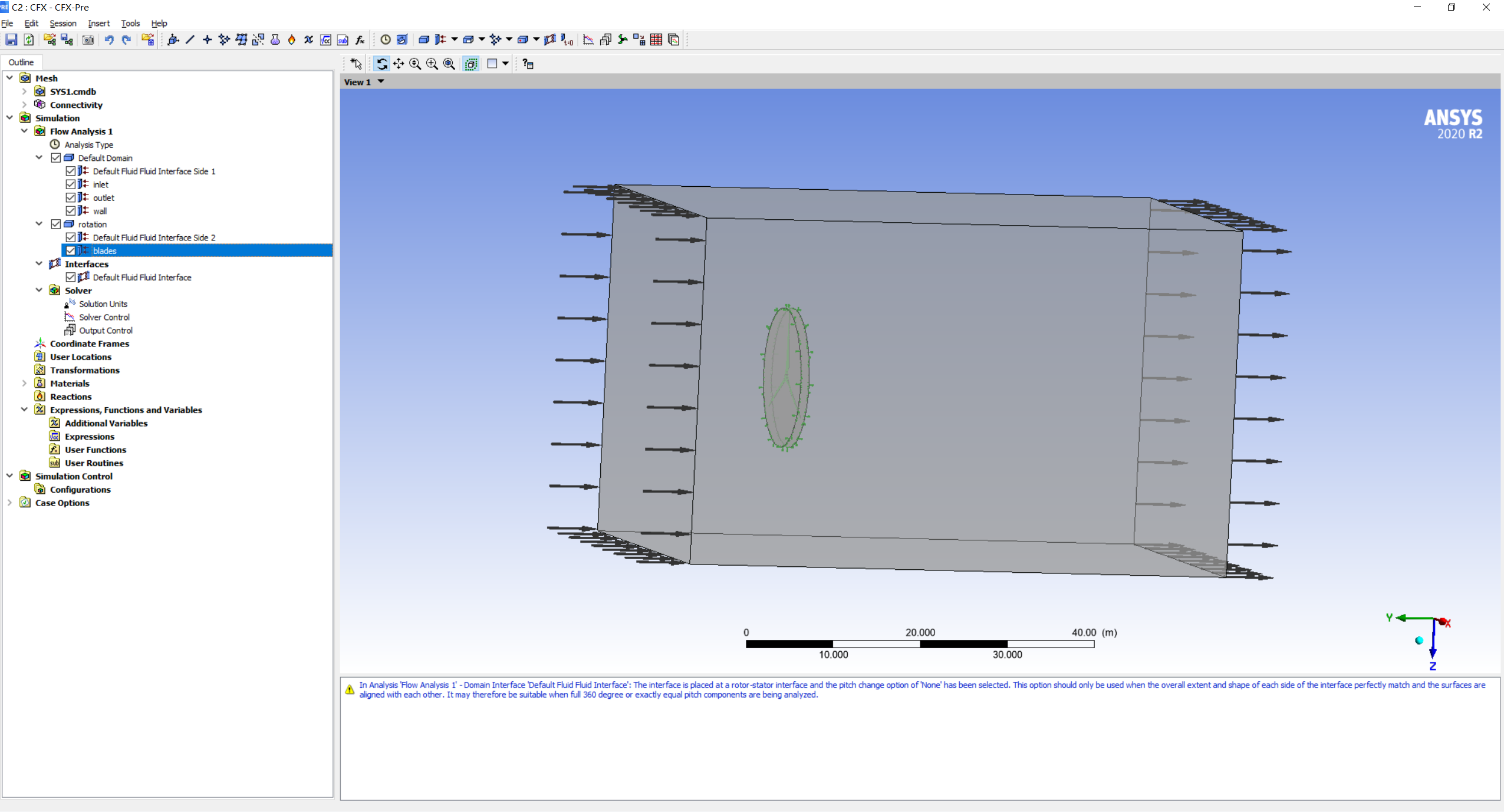Click the Insert Expression square-root icon
This screenshot has height=812, width=1504.
point(325,39)
